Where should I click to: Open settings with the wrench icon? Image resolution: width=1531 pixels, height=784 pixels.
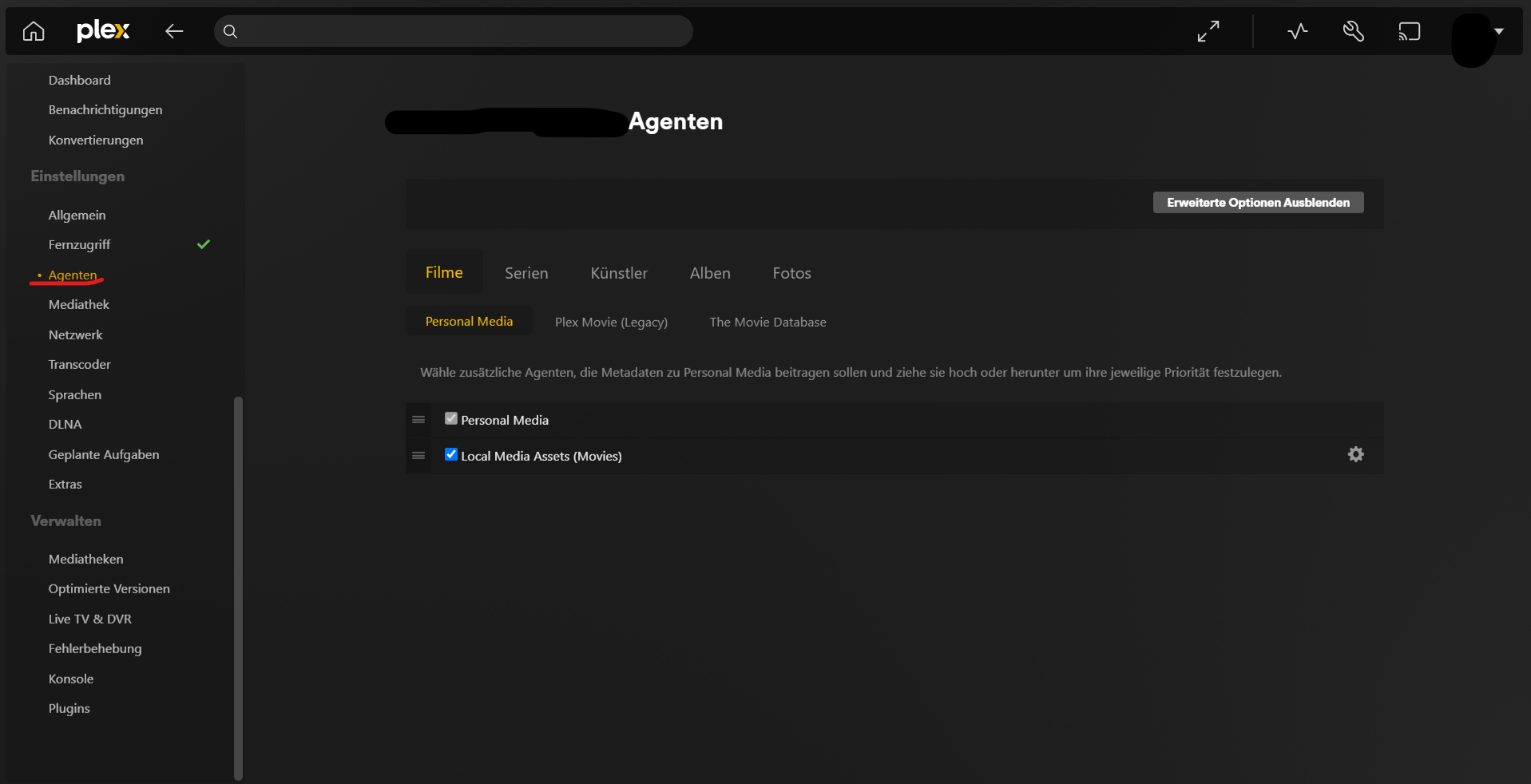[1354, 31]
